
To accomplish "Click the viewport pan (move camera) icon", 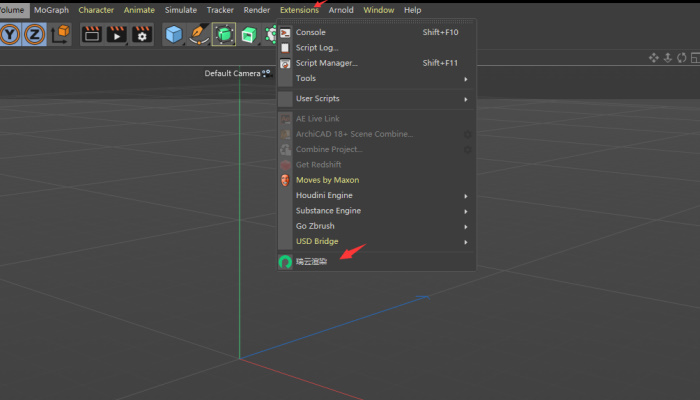I will [654, 58].
